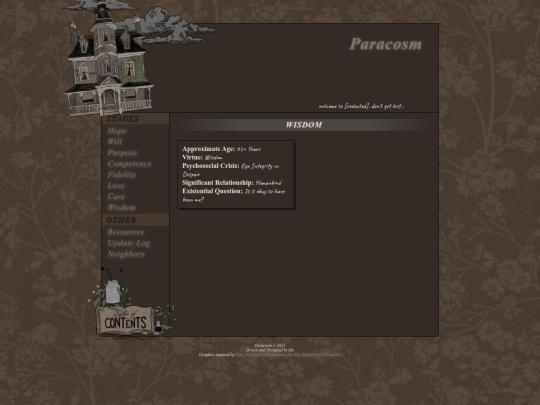Select Wisdom in the sidebar

(x=122, y=207)
